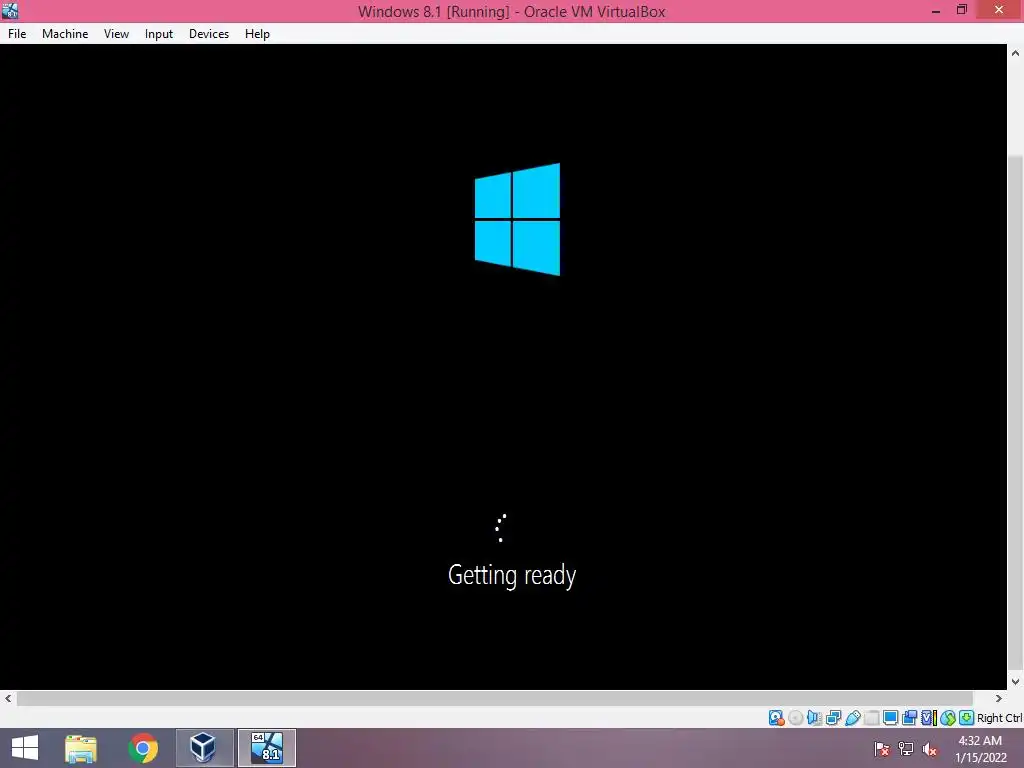The height and width of the screenshot is (768, 1024).
Task: Click the audio status icon
Action: click(814, 718)
